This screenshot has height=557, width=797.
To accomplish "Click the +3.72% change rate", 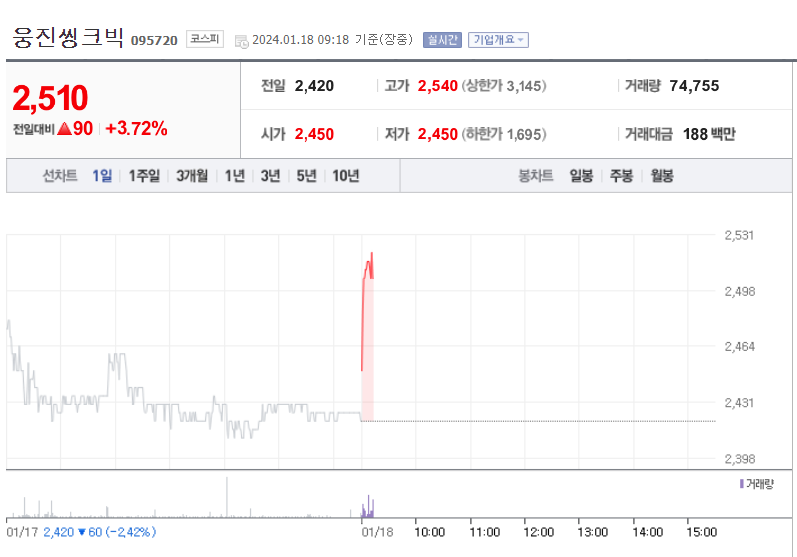I will point(136,129).
